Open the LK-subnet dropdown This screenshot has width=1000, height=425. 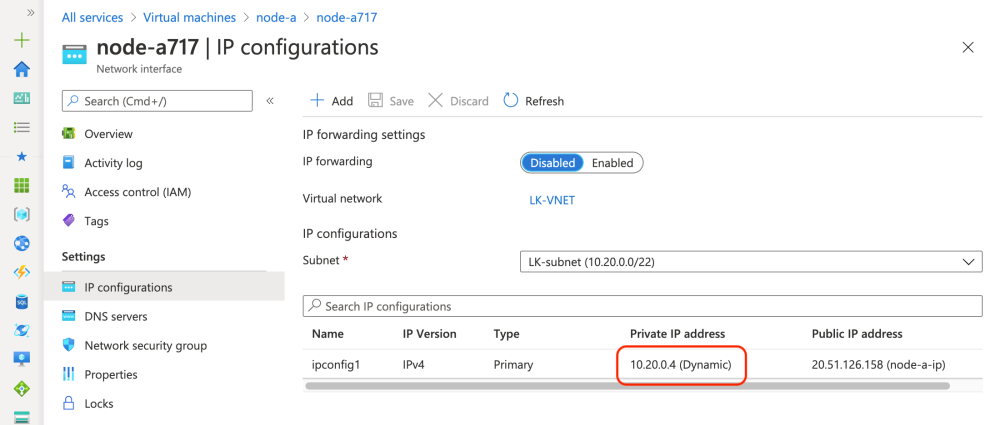[750, 262]
